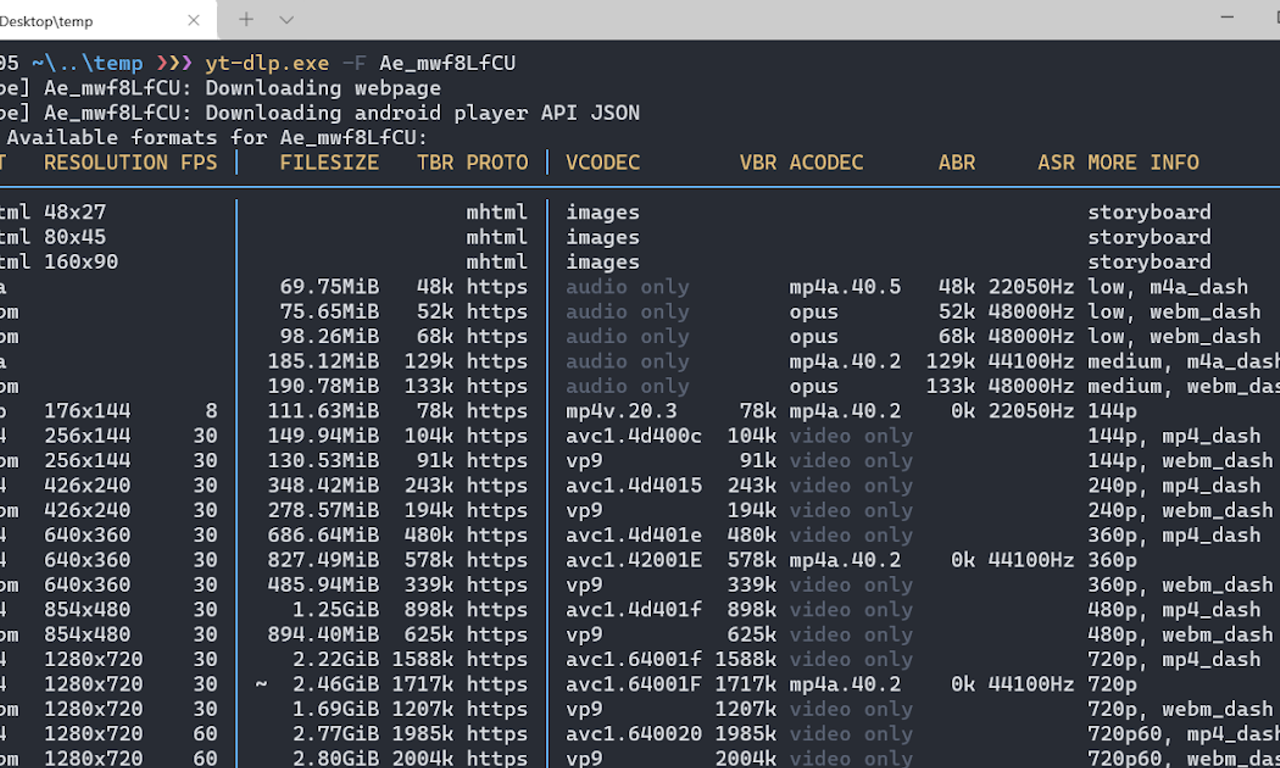Click the 48x27 resolution entry
1280x768 pixels.
(75, 212)
